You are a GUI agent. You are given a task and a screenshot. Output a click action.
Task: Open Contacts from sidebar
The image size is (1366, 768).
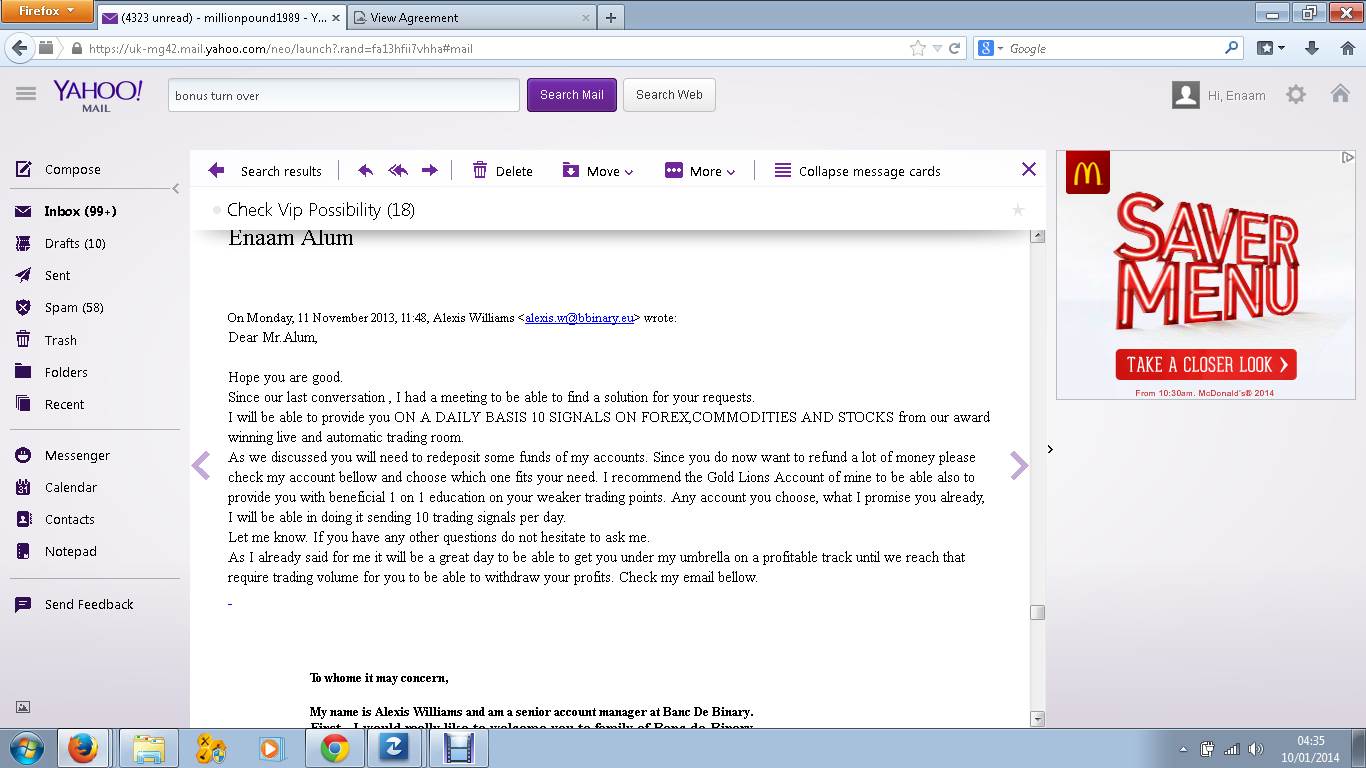click(x=55, y=519)
